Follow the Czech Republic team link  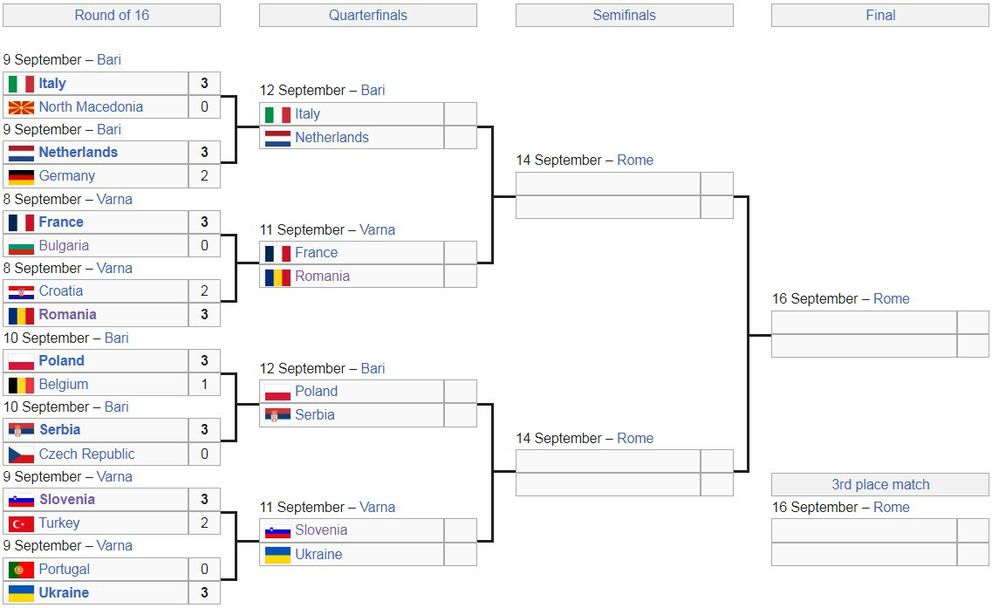pos(87,454)
